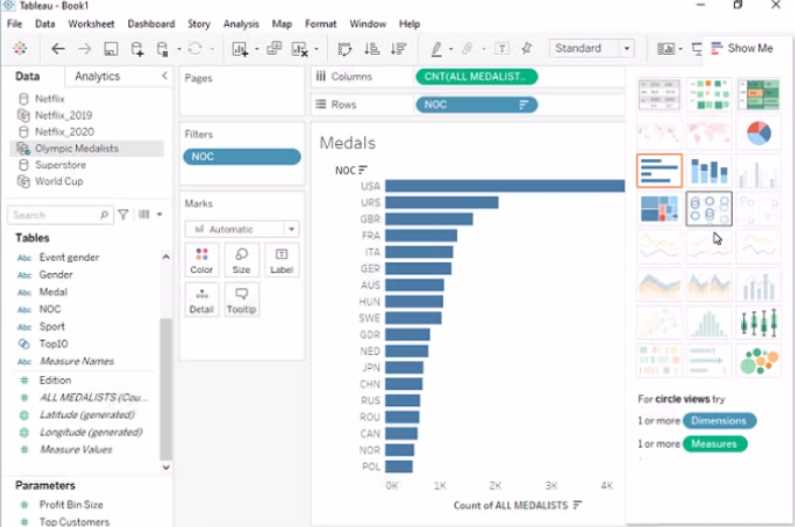795x527 pixels.
Task: Toggle the Show Me panel
Action: click(x=740, y=48)
